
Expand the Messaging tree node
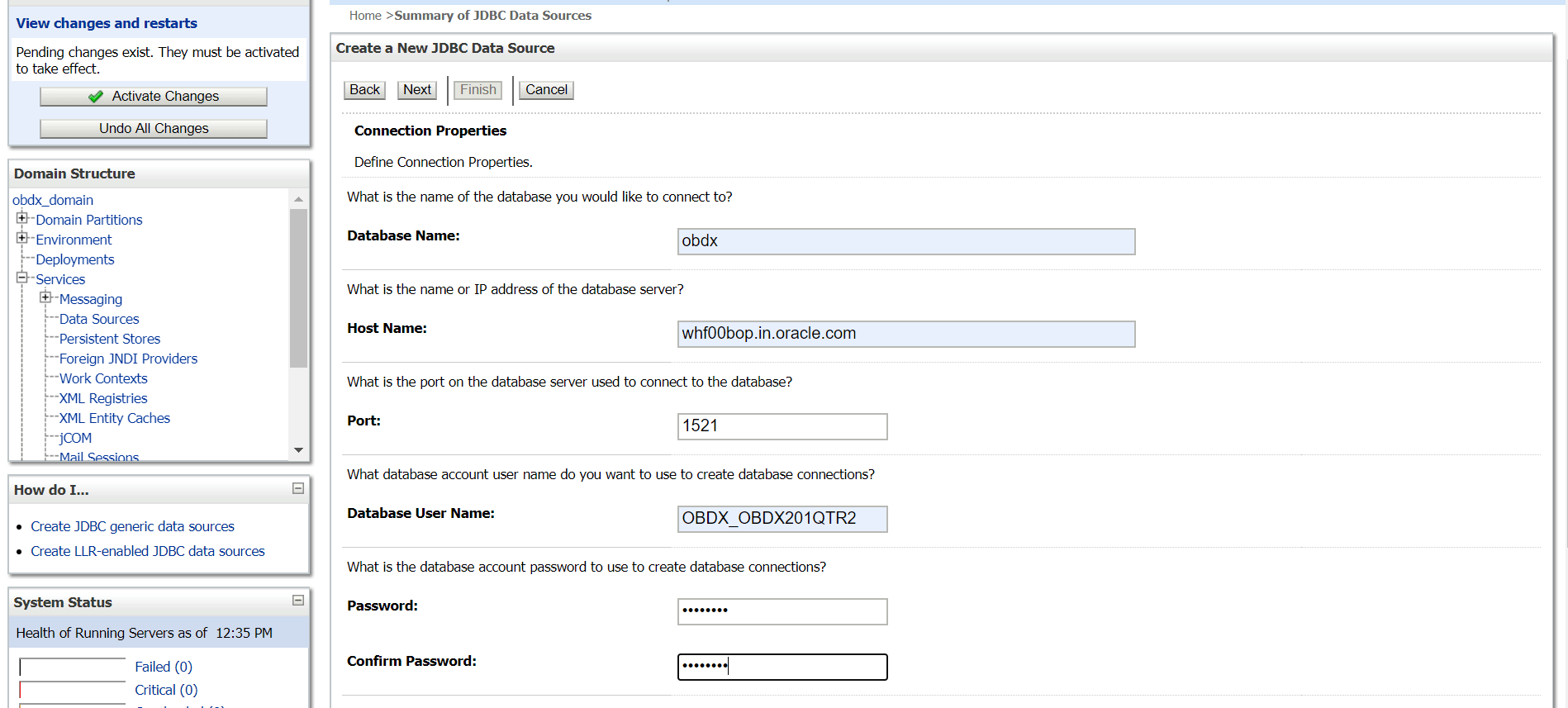(x=45, y=298)
